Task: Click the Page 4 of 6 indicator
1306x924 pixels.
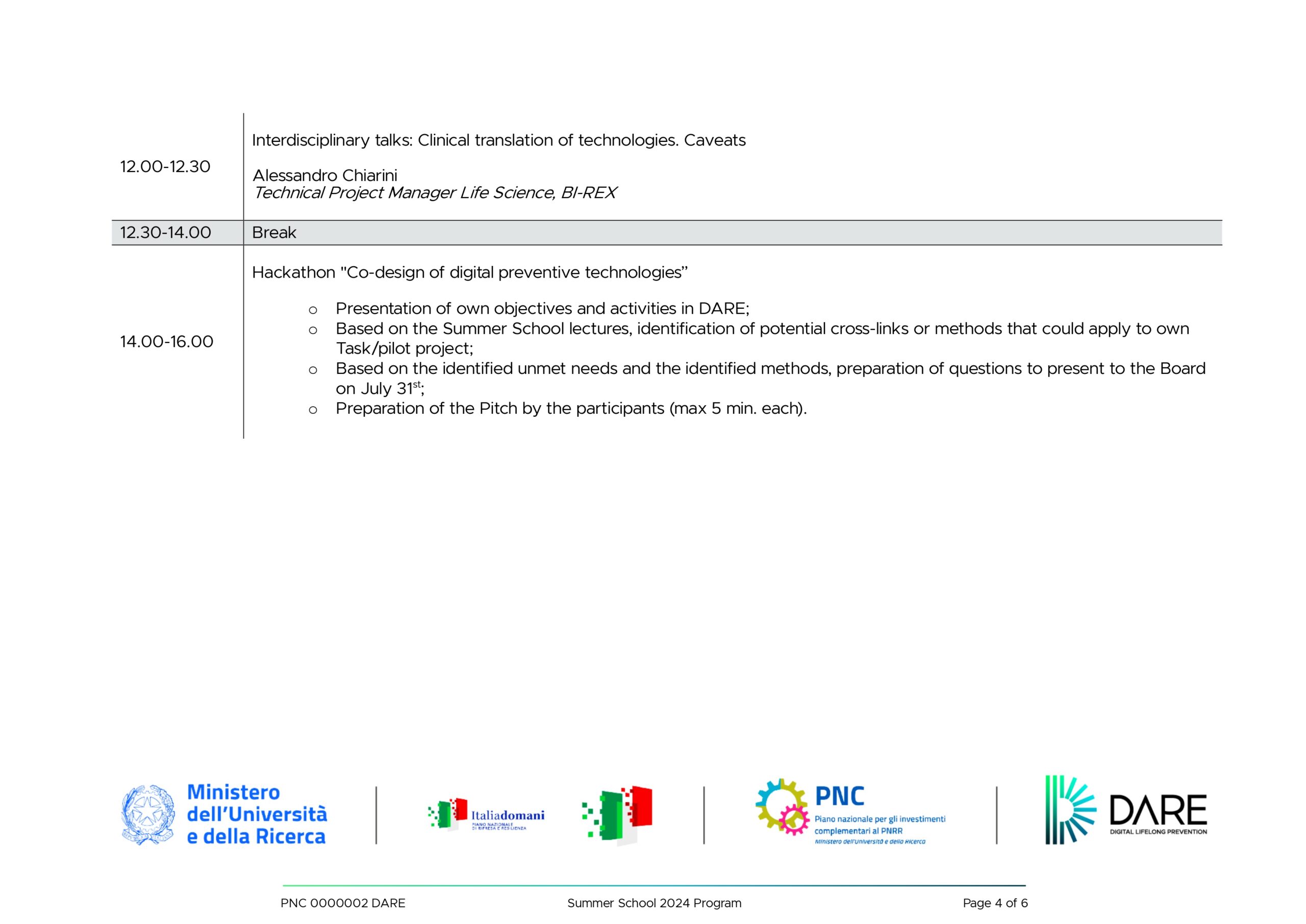Action: 995,903
